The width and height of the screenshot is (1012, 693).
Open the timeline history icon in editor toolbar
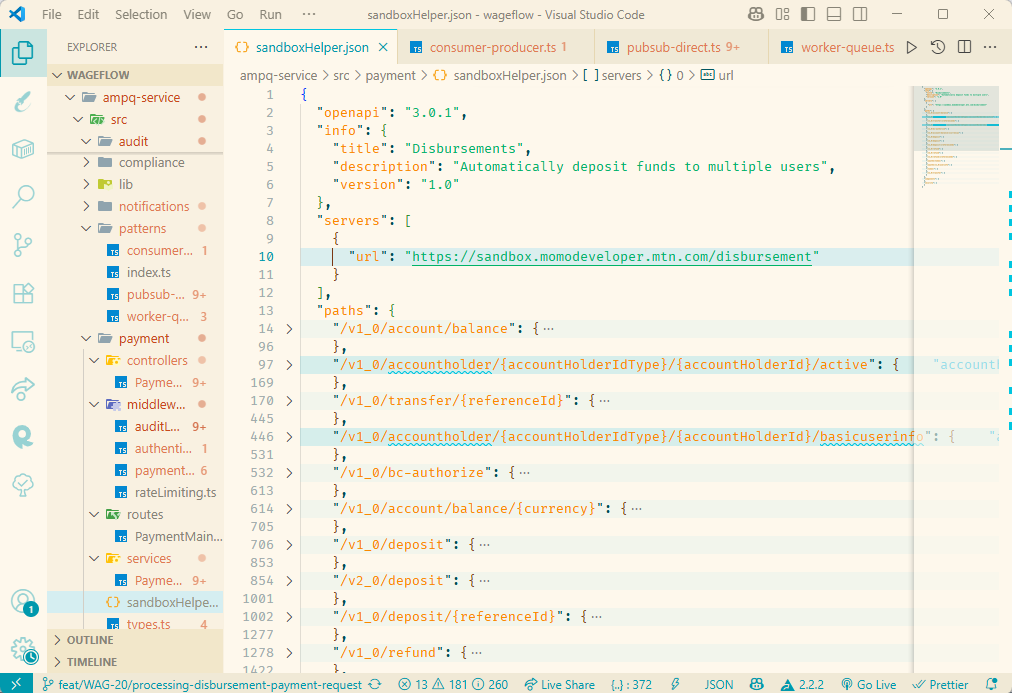pyautogui.click(x=938, y=47)
